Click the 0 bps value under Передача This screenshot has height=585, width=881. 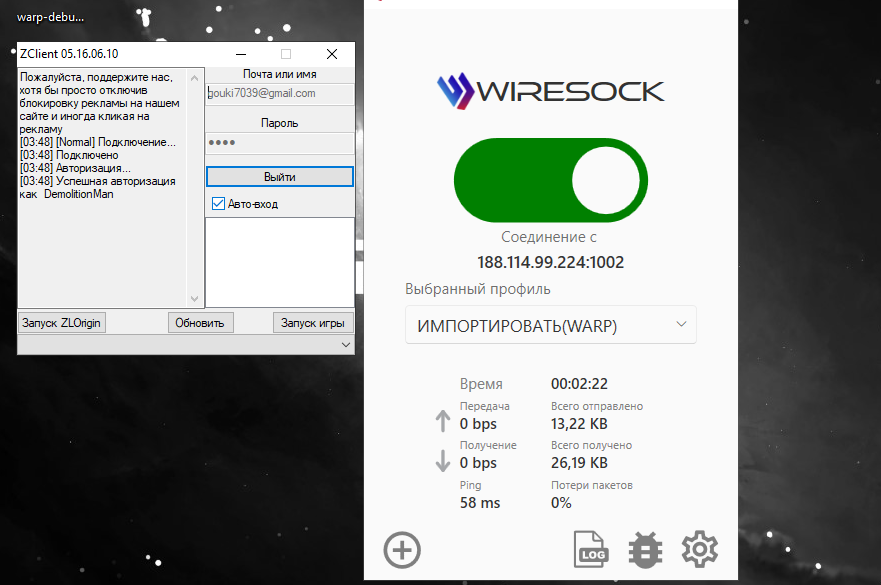click(x=478, y=424)
